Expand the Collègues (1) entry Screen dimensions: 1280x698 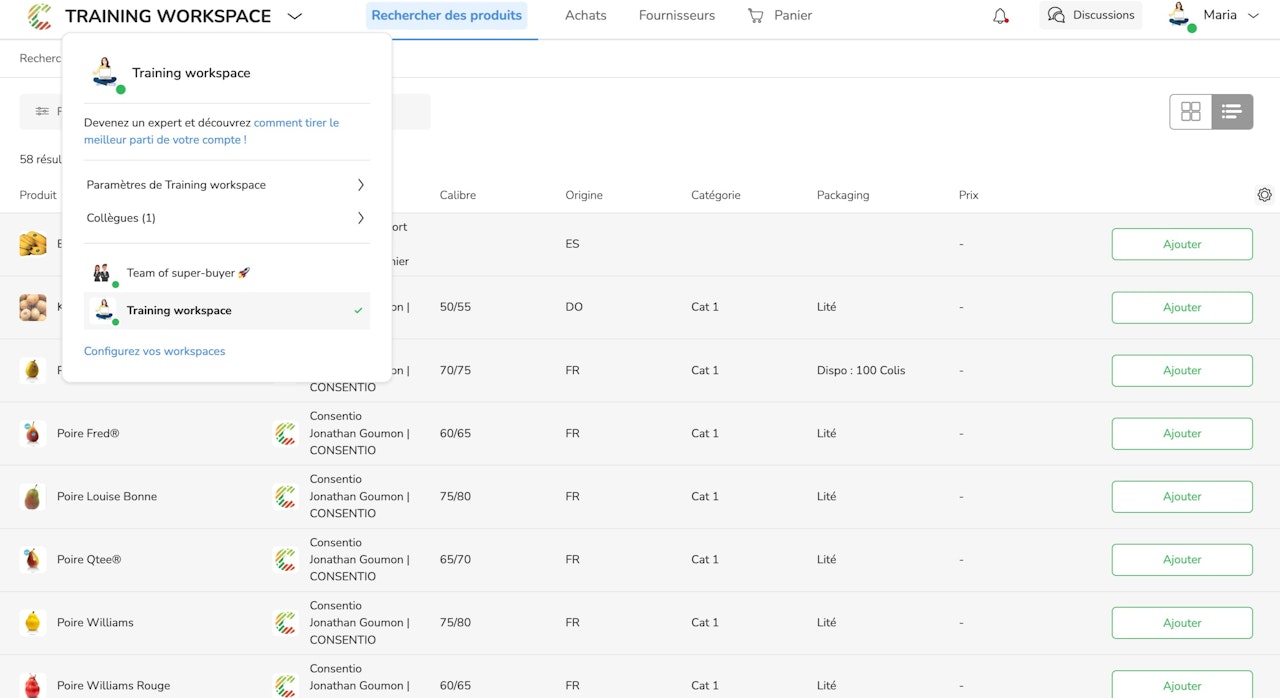point(226,218)
